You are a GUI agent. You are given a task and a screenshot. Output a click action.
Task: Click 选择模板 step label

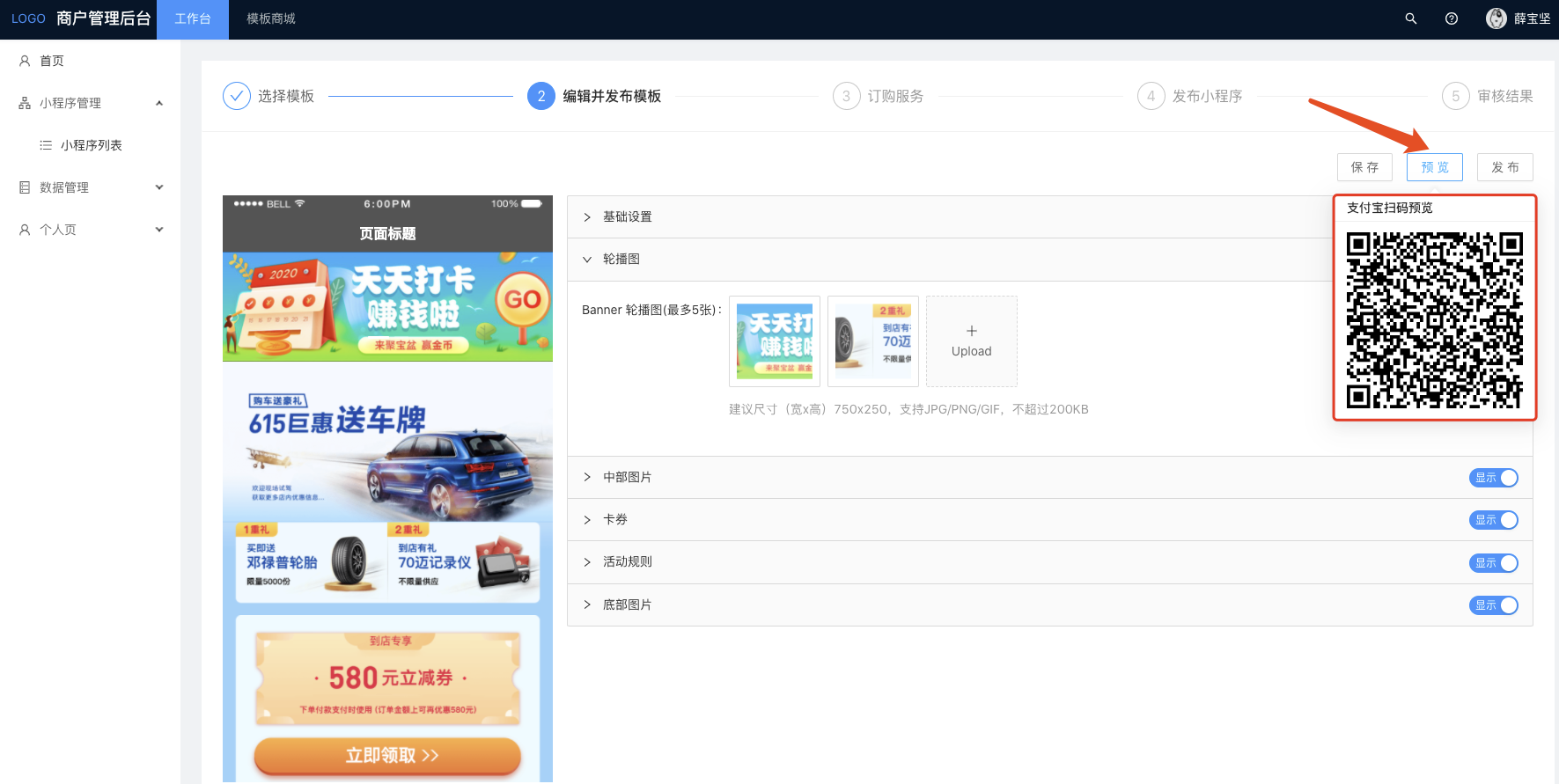286,96
